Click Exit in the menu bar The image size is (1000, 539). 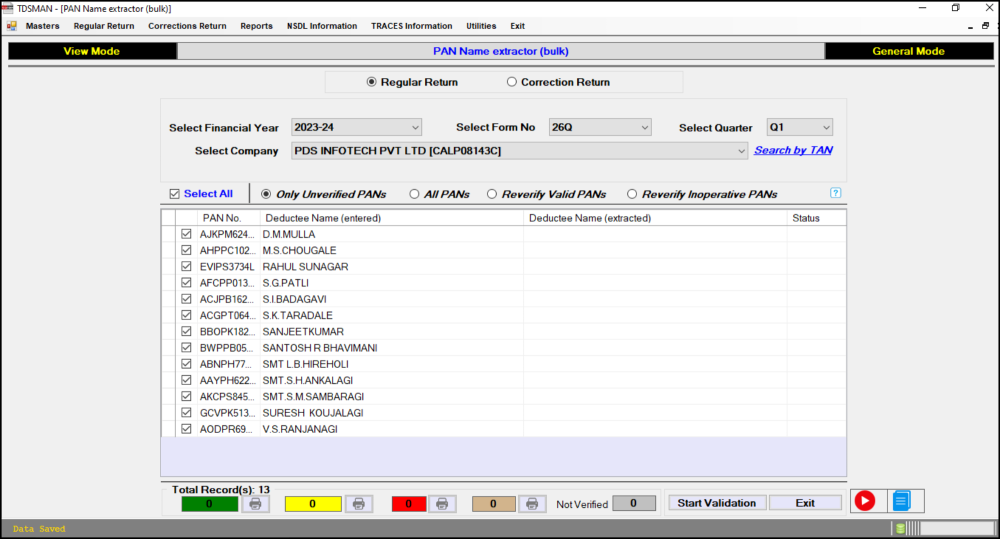pyautogui.click(x=517, y=26)
